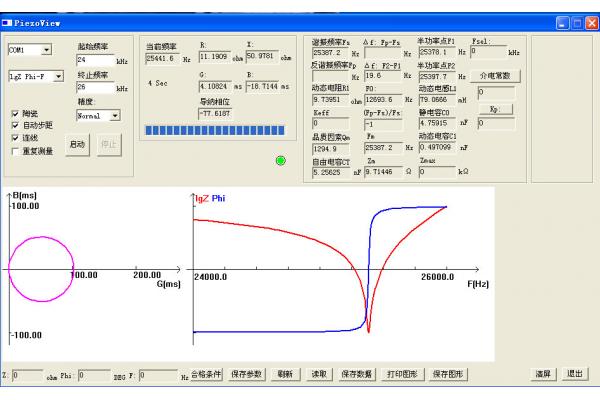Focus the 起始频率 field showing 24
Viewport: 600px width, 400px height.
click(x=96, y=60)
